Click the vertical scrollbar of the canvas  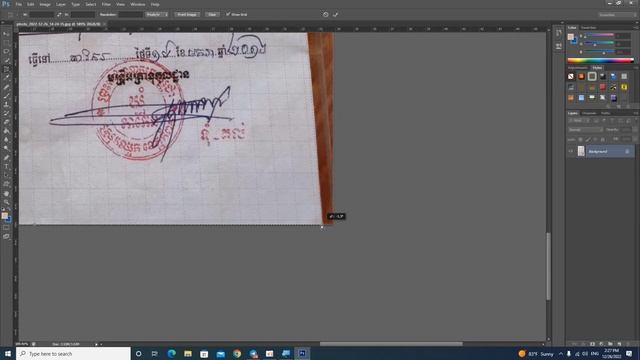548,267
